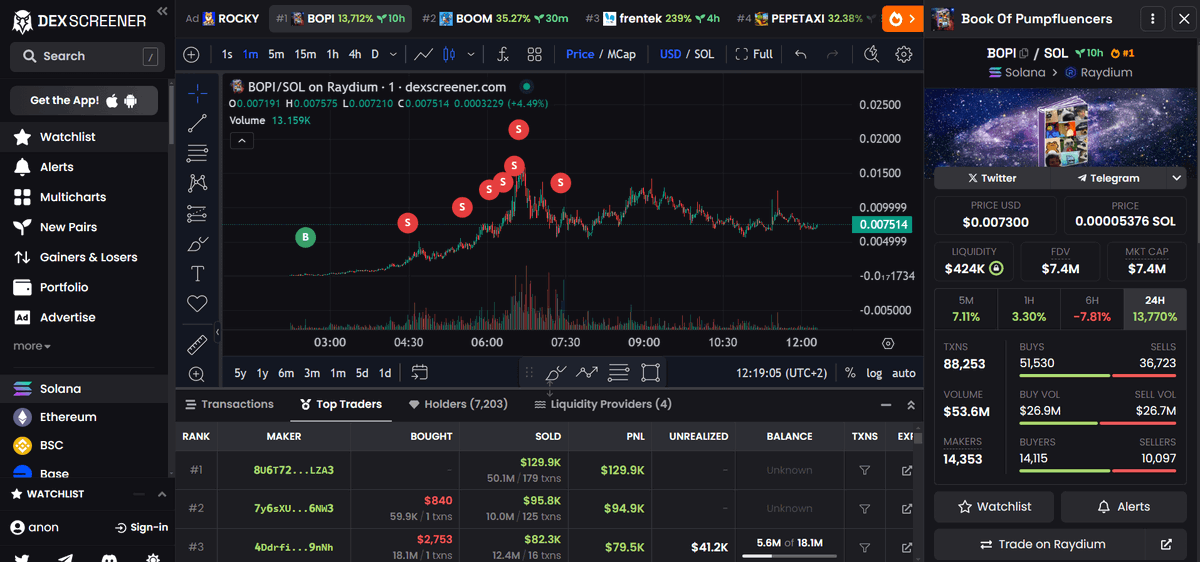This screenshot has width=1200, height=562.
Task: Select the trend line drawing tool
Action: pyautogui.click(x=197, y=123)
